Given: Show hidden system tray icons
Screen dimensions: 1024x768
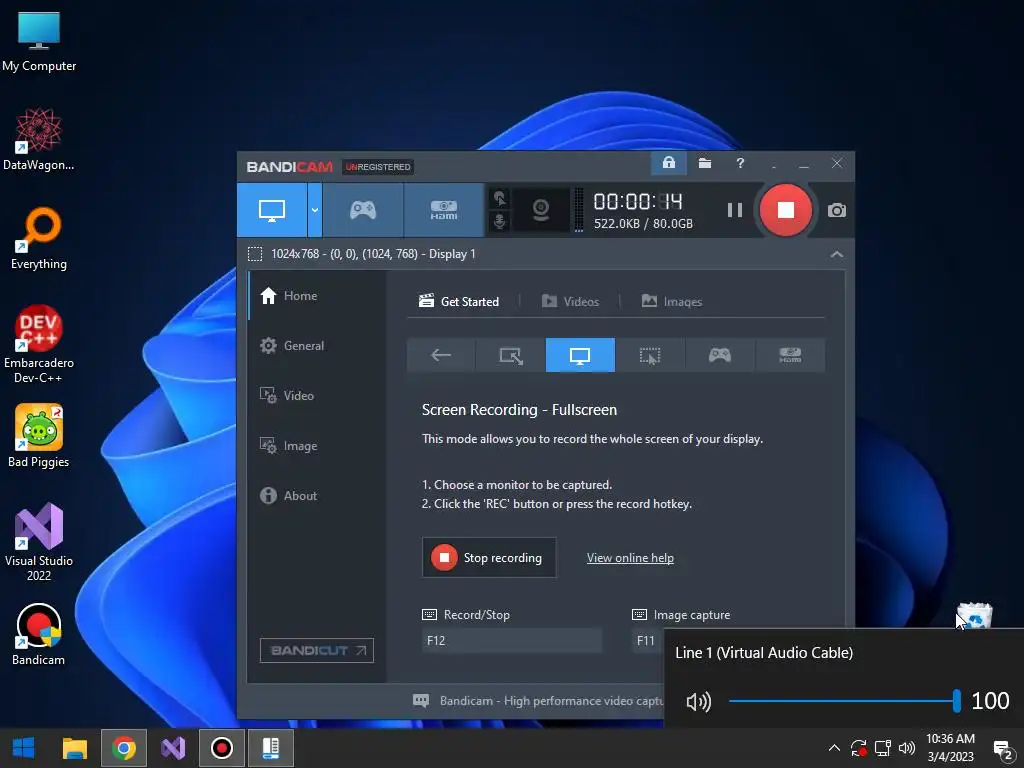Looking at the screenshot, I should [x=834, y=748].
